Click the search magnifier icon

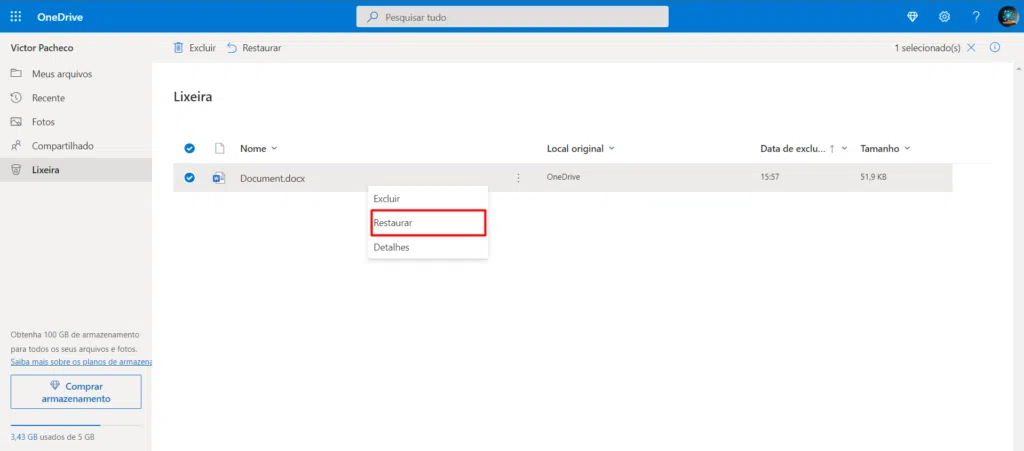click(372, 17)
